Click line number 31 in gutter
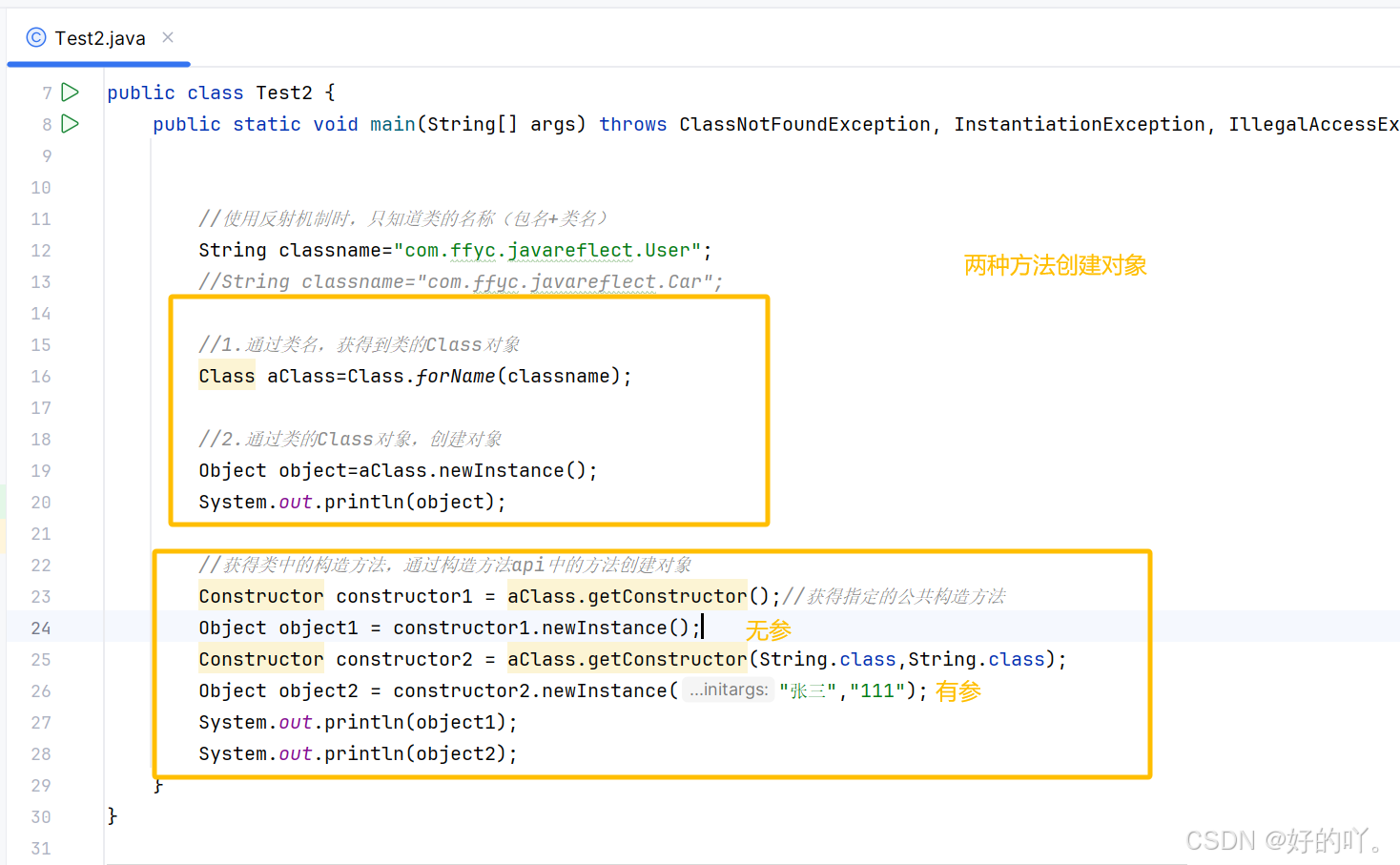The height and width of the screenshot is (865, 1400). tap(41, 849)
